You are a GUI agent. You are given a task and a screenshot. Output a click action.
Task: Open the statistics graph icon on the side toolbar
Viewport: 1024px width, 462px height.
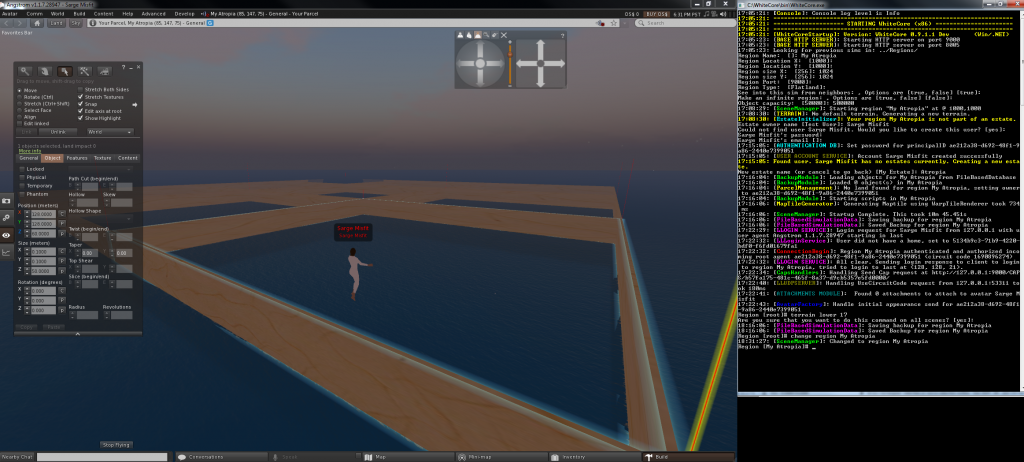click(6, 252)
